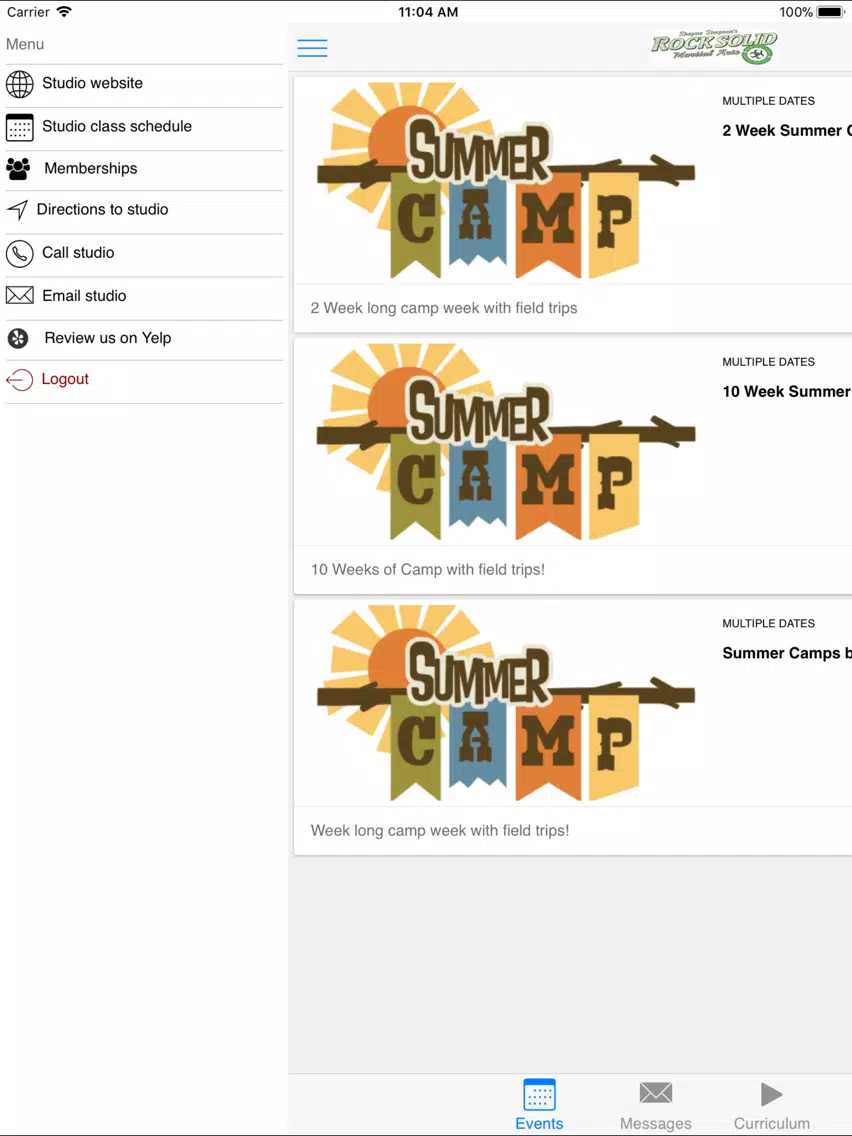Viewport: 852px width, 1136px height.
Task: Switch to the Messages tab
Action: point(656,1105)
